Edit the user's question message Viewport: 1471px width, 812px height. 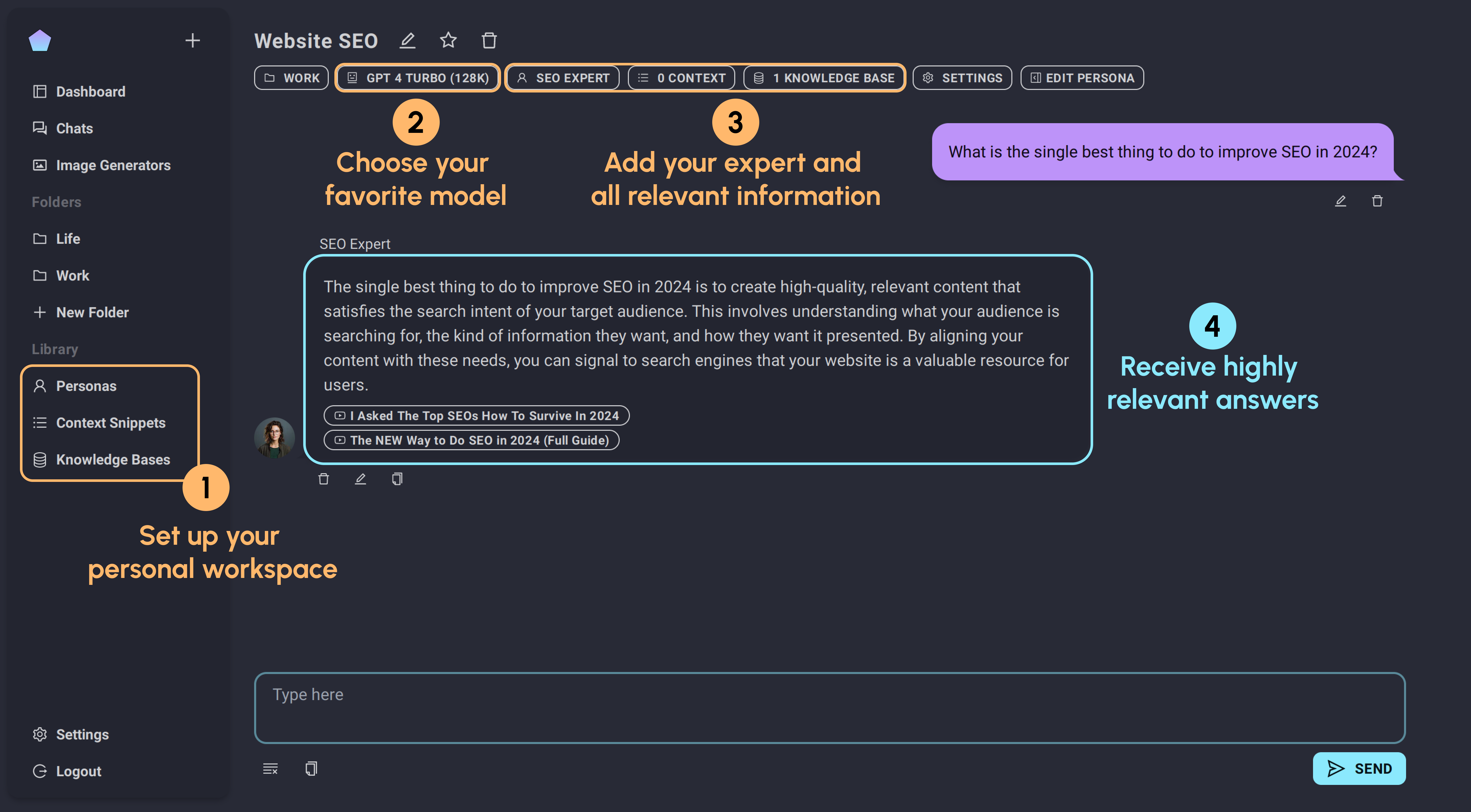(x=1340, y=201)
